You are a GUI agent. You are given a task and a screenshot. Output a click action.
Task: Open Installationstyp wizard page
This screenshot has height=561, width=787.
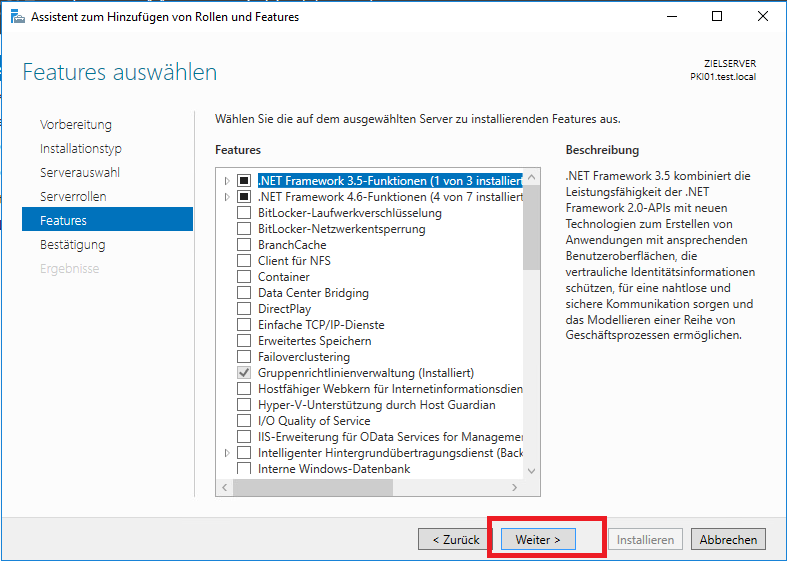[81, 149]
